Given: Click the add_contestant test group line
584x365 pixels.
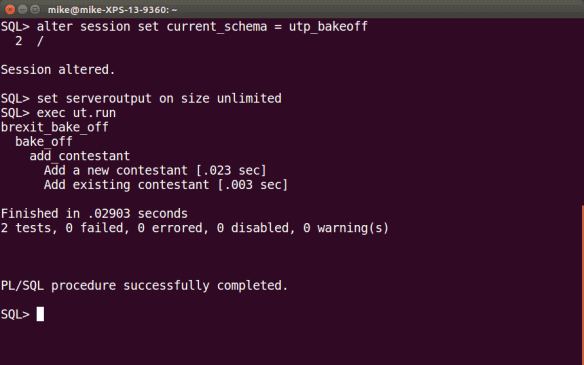Looking at the screenshot, I should tap(80, 156).
